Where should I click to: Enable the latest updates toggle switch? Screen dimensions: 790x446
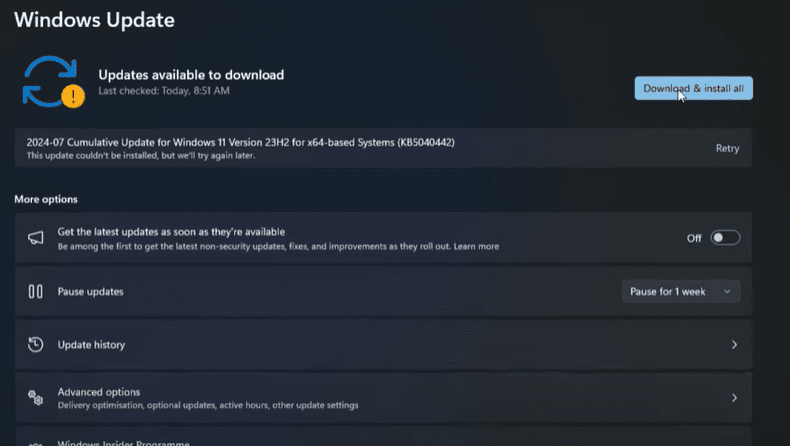click(725, 238)
